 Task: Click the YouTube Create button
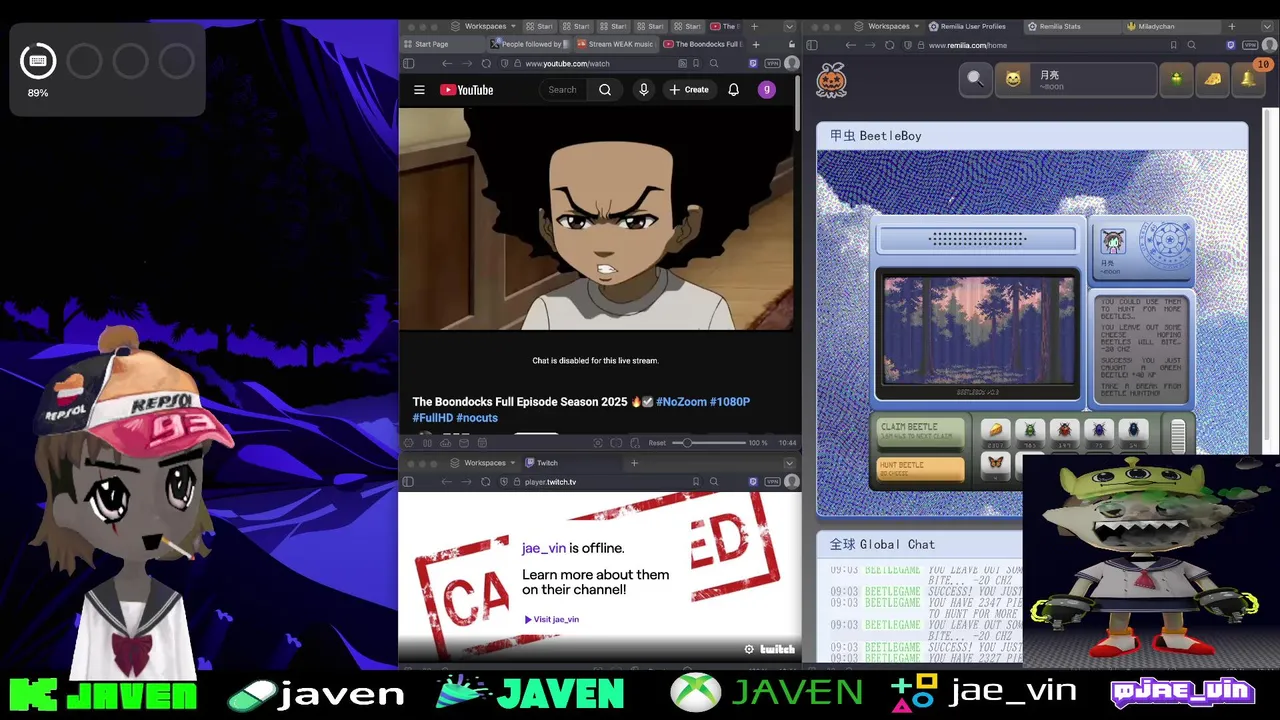(688, 90)
